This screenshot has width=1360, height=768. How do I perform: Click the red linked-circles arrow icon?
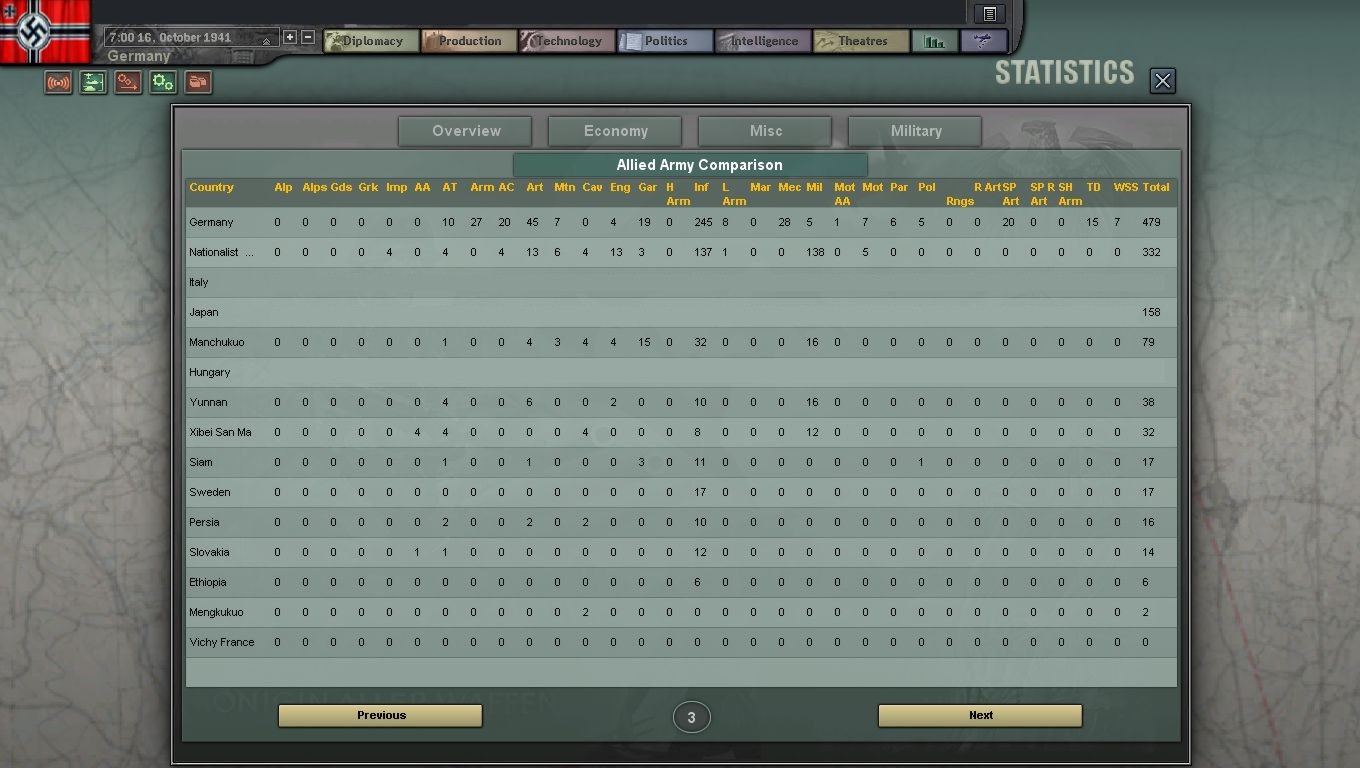[128, 83]
